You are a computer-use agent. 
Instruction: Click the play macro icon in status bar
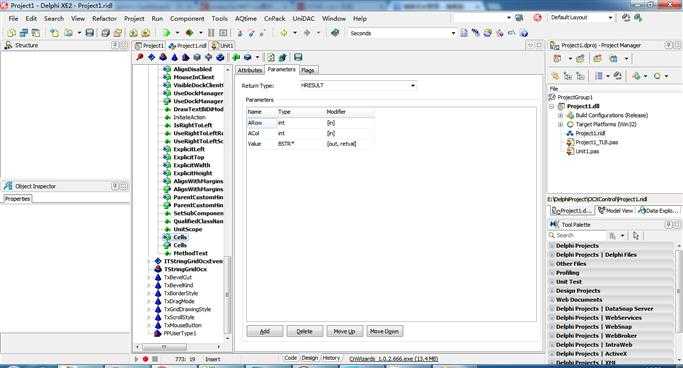[x=136, y=359]
